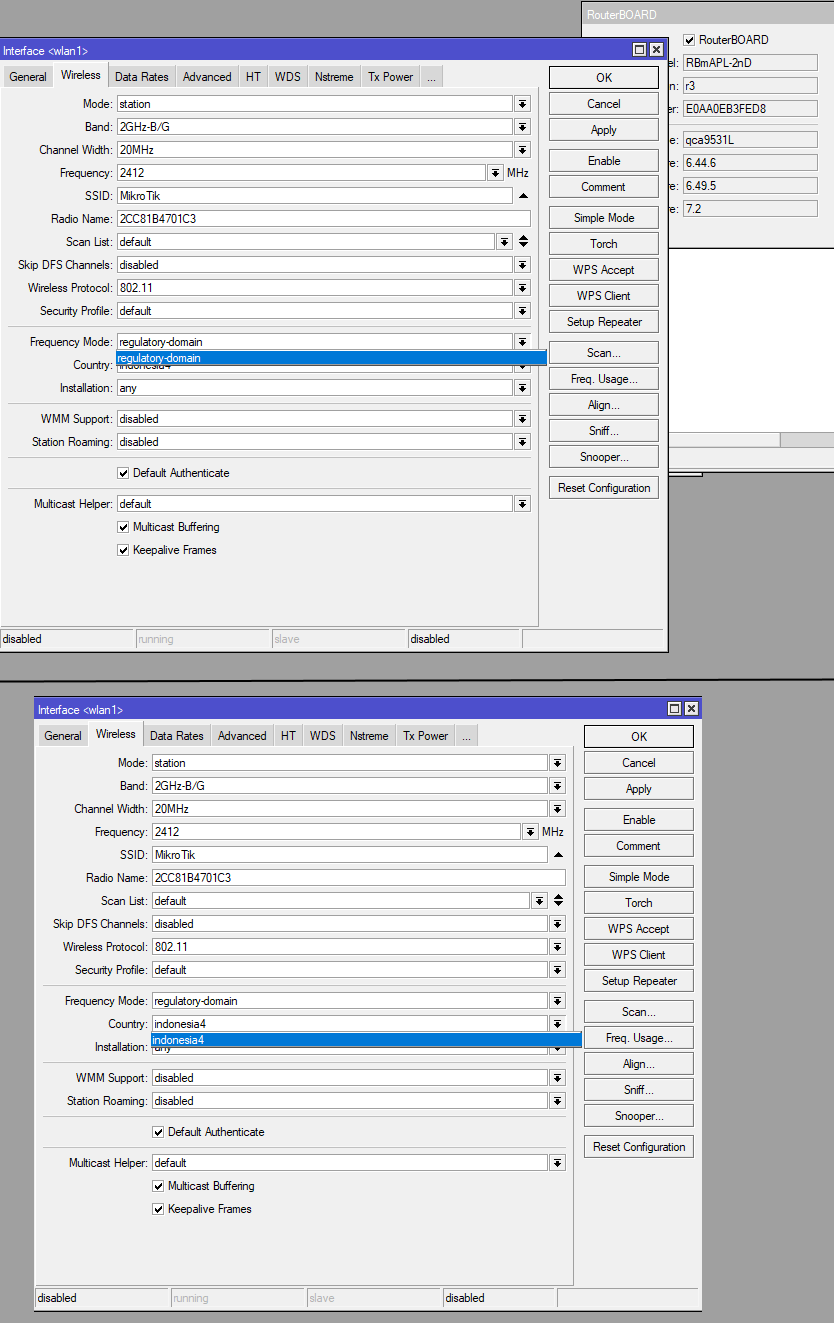Click Cancel in window with indonesia4 popup
Viewport: 834px width, 1323px height.
pos(639,763)
